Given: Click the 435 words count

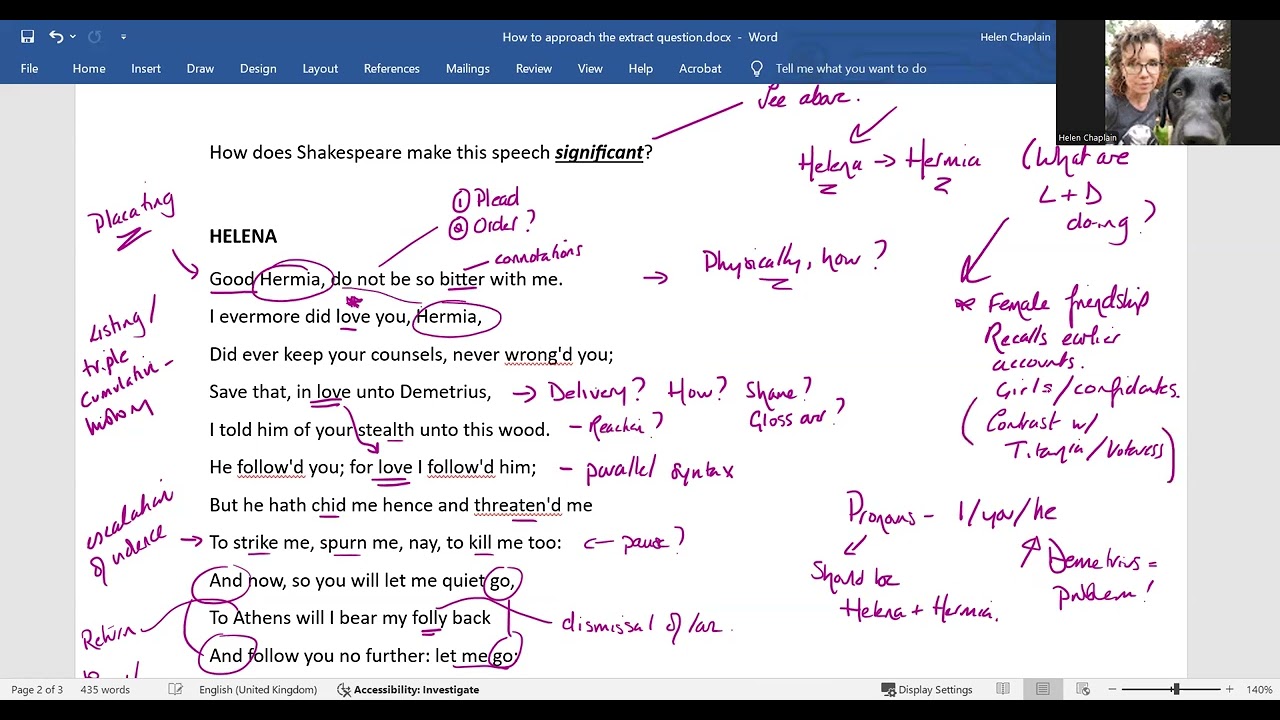Looking at the screenshot, I should pyautogui.click(x=105, y=689).
